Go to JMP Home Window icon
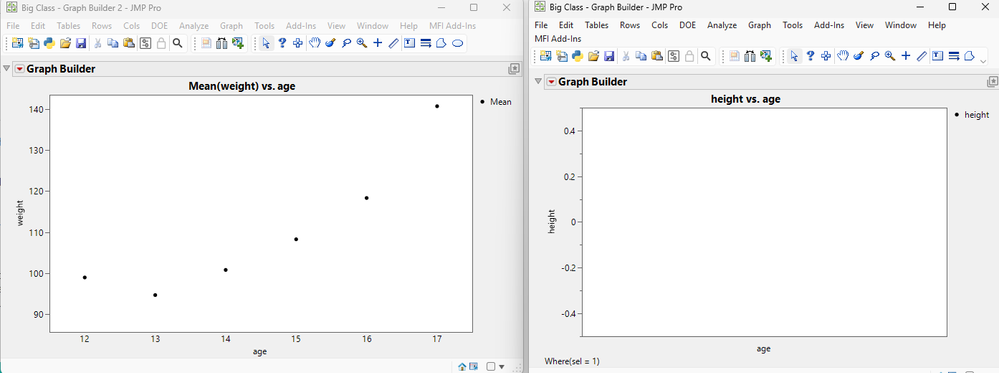This screenshot has width=999, height=373. pyautogui.click(x=463, y=367)
